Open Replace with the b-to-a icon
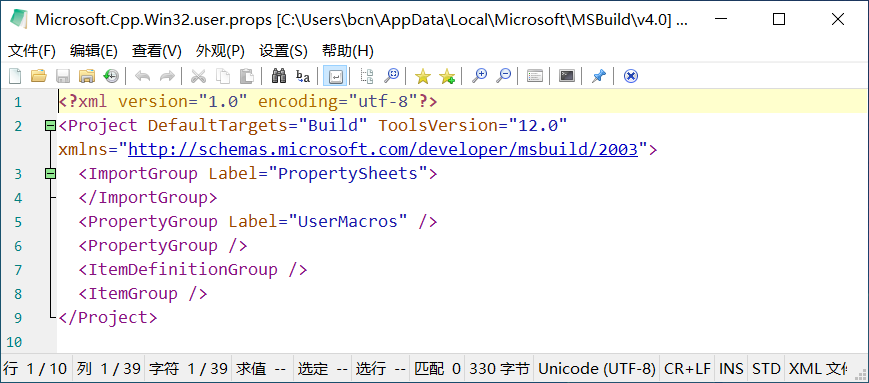This screenshot has height=383, width=869. tap(303, 76)
